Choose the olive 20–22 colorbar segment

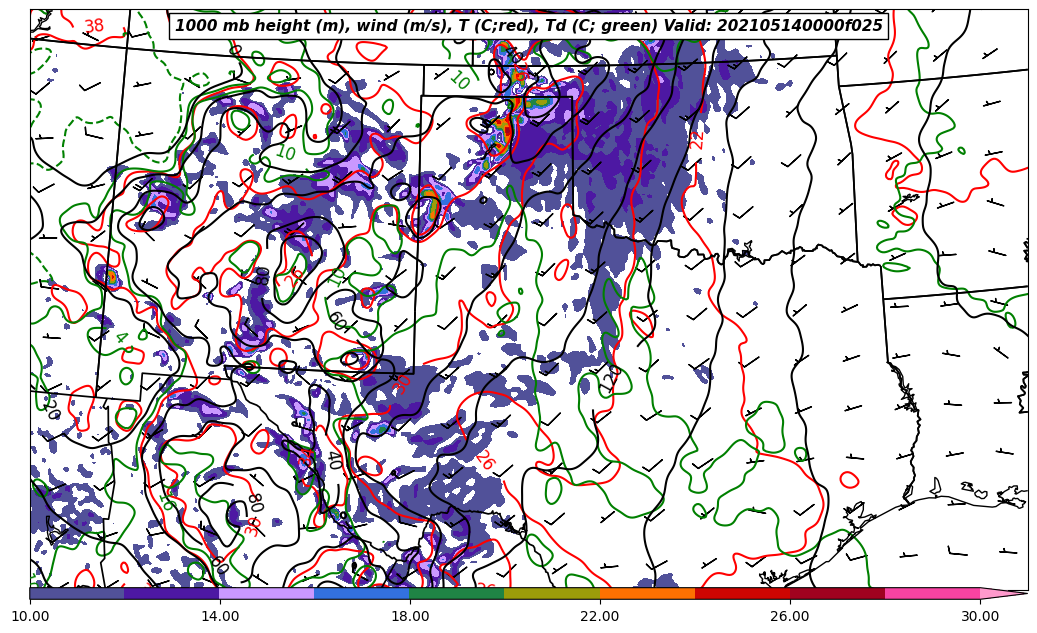coord(551,593)
